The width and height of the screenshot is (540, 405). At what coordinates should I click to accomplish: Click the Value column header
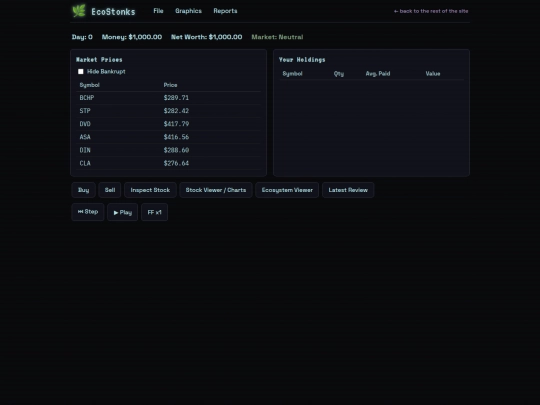[433, 74]
